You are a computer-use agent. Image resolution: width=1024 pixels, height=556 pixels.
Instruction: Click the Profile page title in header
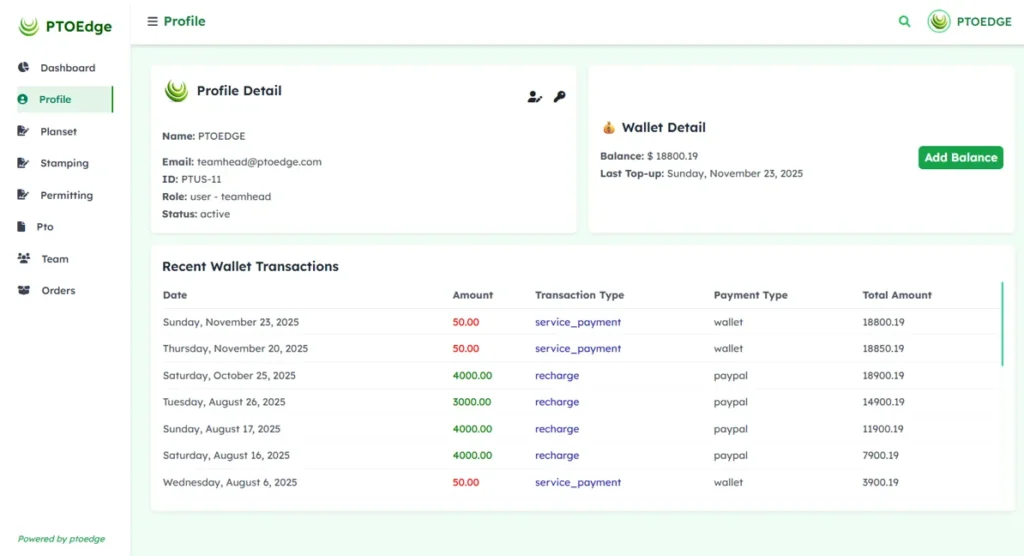[x=184, y=22]
